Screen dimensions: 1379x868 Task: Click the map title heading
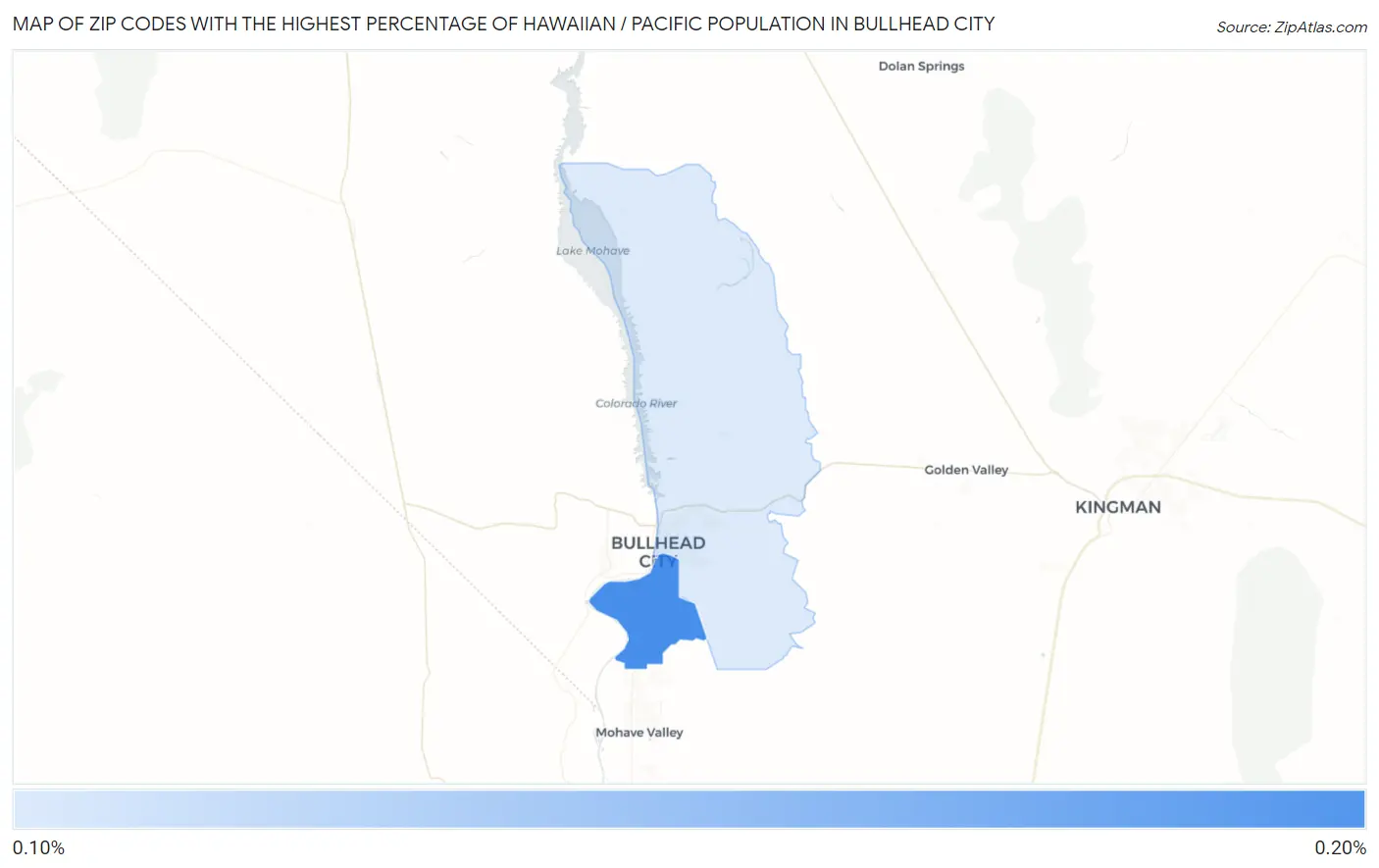503,24
